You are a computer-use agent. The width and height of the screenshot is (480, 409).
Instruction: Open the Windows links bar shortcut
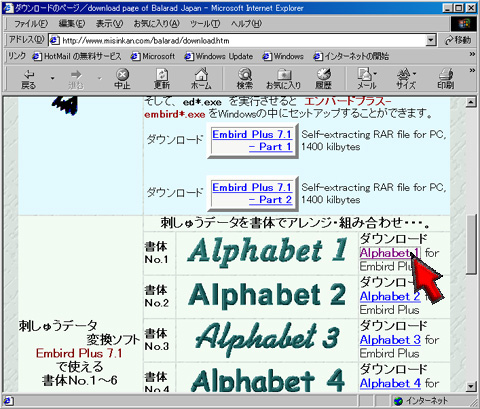(x=283, y=56)
